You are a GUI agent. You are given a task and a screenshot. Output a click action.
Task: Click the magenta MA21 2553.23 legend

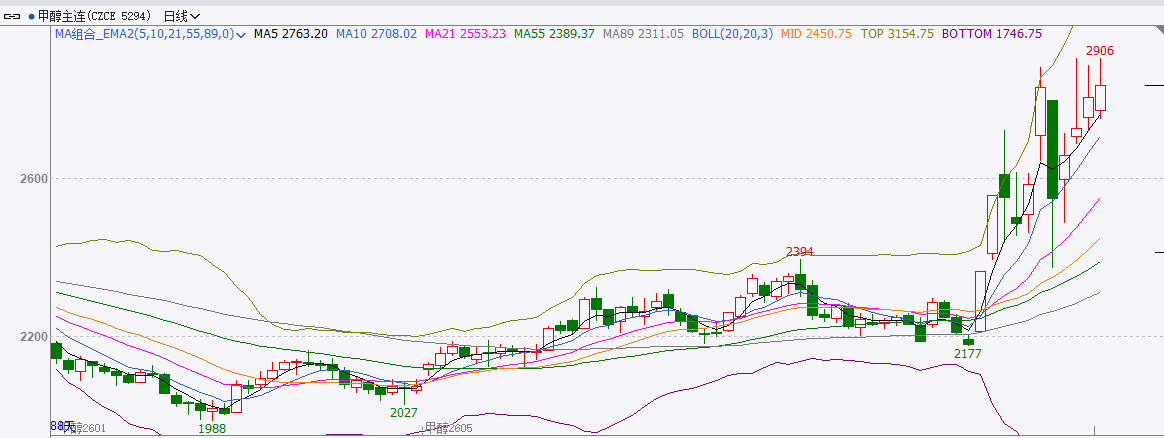[x=464, y=34]
